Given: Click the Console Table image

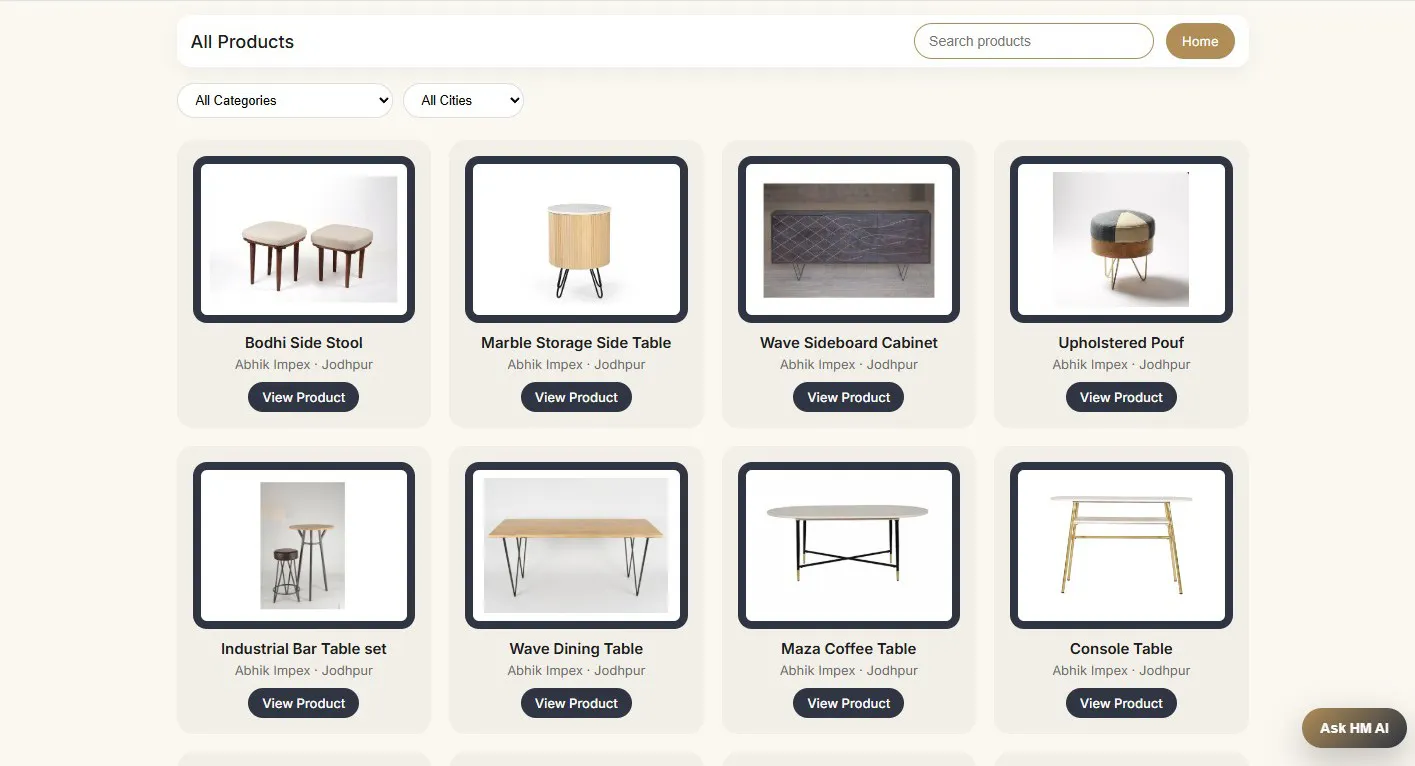Looking at the screenshot, I should 1121,545.
